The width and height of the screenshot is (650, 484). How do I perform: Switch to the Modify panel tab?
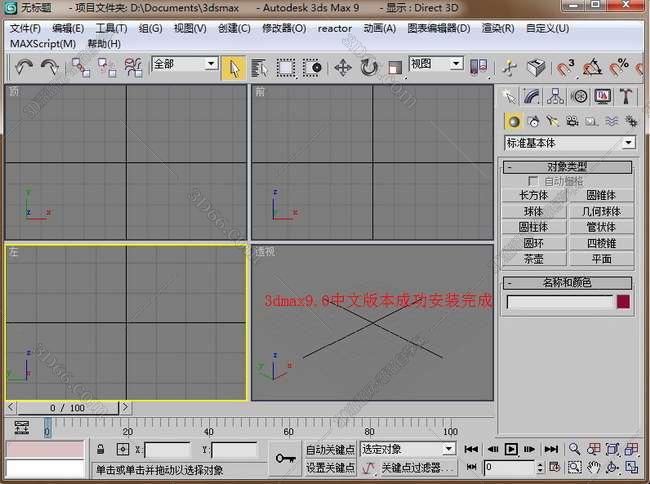(x=532, y=97)
